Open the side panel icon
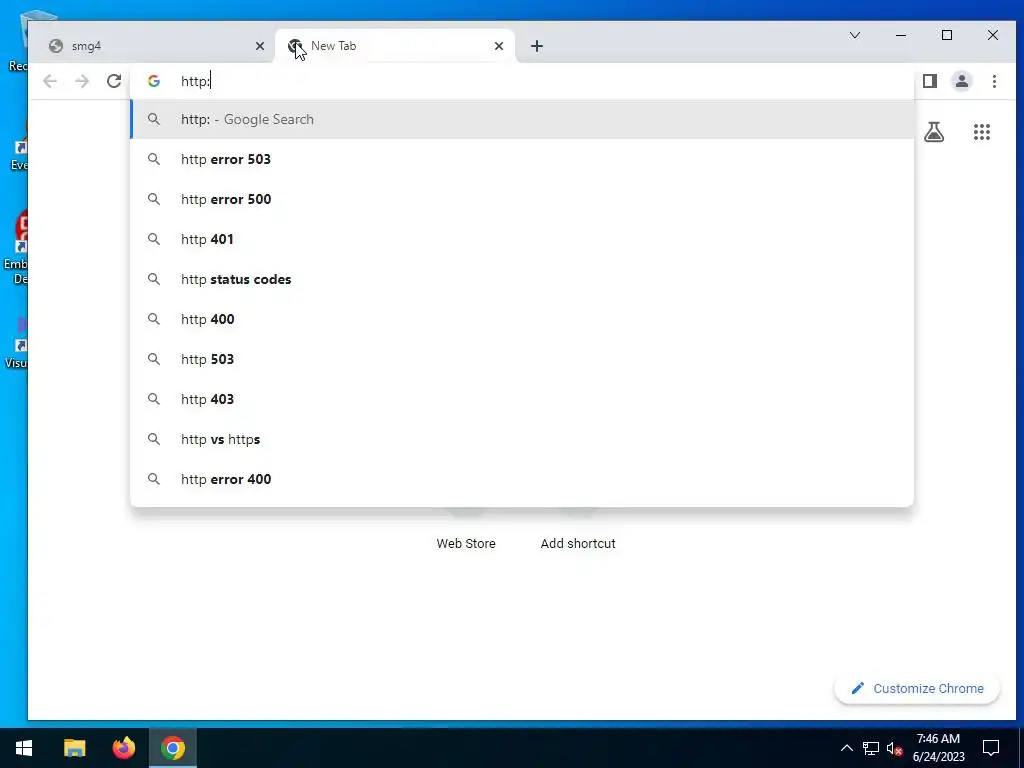Viewport: 1024px width, 768px height. pos(930,81)
